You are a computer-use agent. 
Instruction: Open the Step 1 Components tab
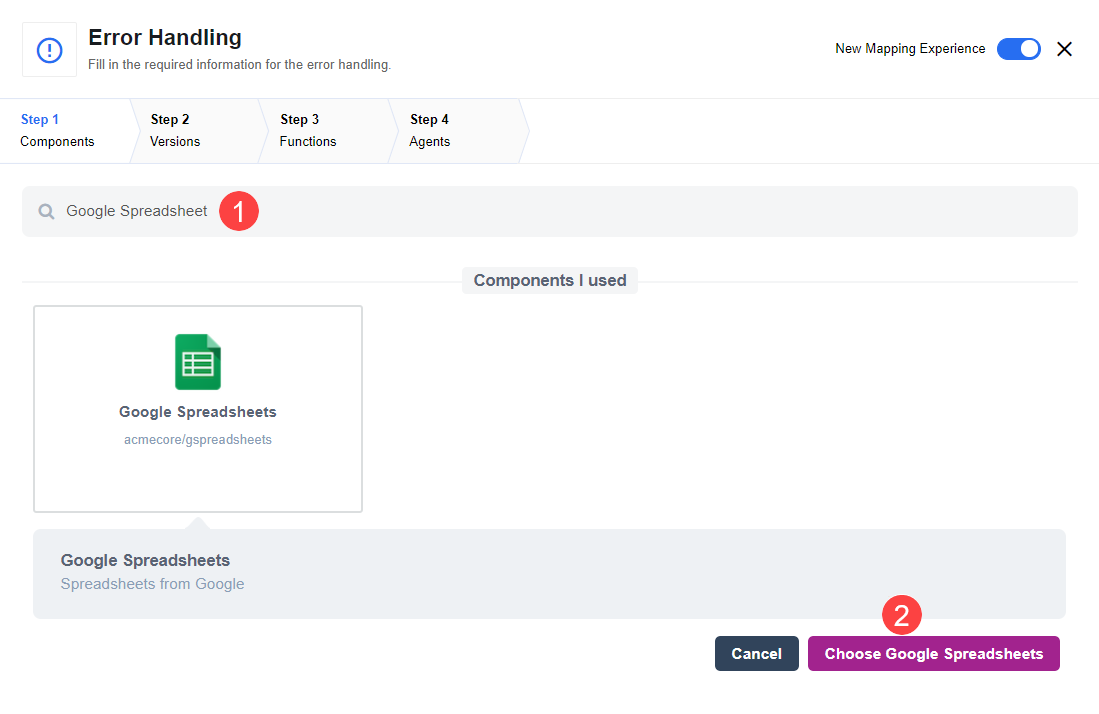tap(65, 130)
